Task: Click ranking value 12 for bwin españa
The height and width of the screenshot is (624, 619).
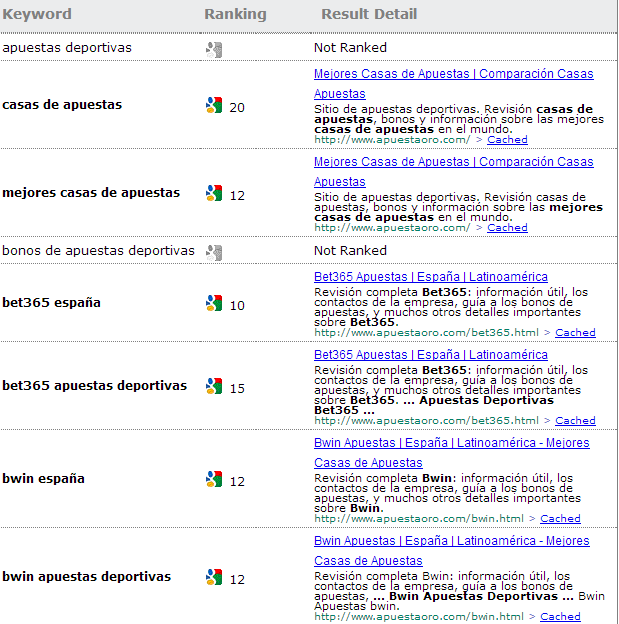Action: tap(237, 482)
